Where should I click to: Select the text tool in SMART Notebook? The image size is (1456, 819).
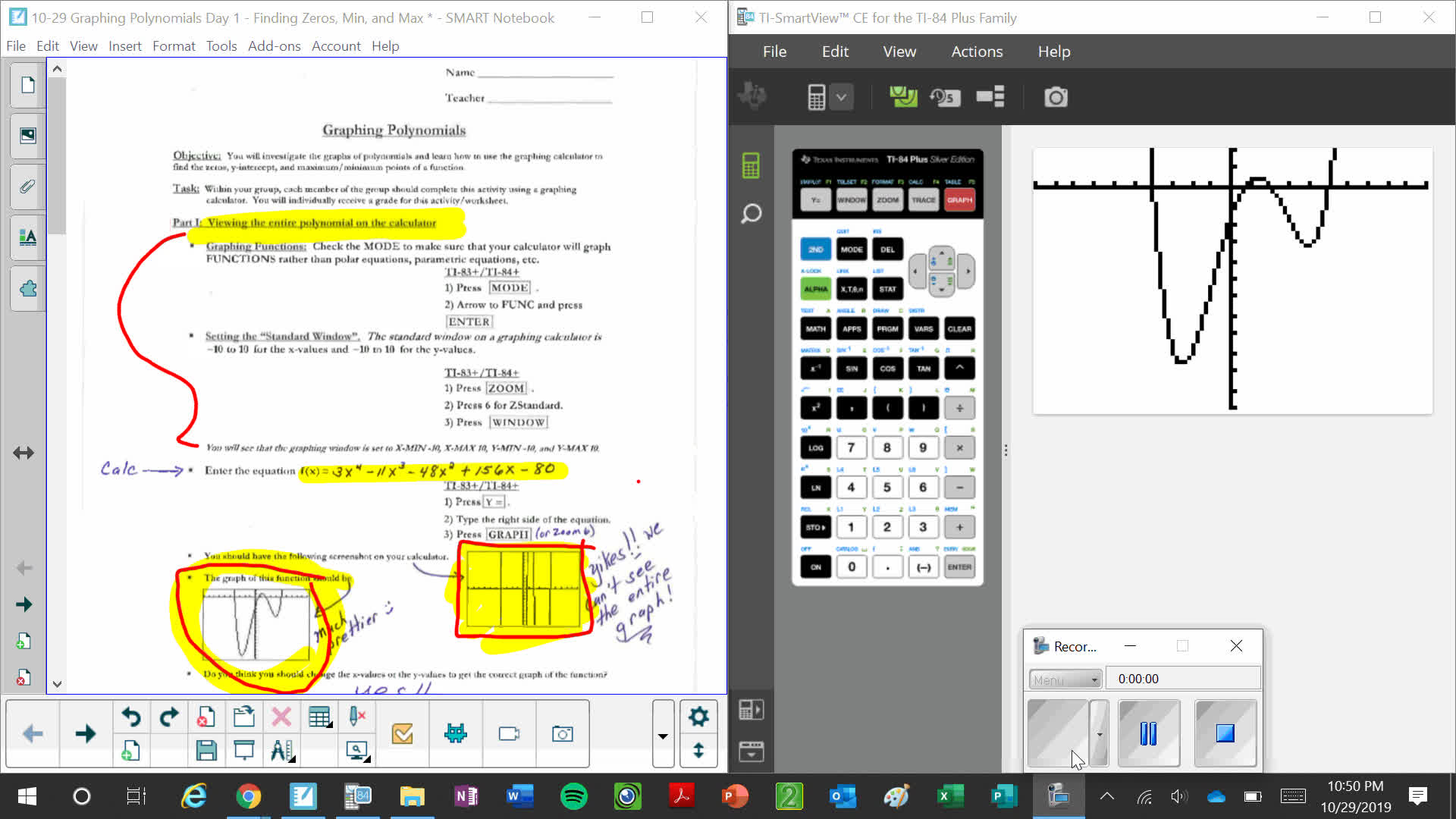click(27, 238)
